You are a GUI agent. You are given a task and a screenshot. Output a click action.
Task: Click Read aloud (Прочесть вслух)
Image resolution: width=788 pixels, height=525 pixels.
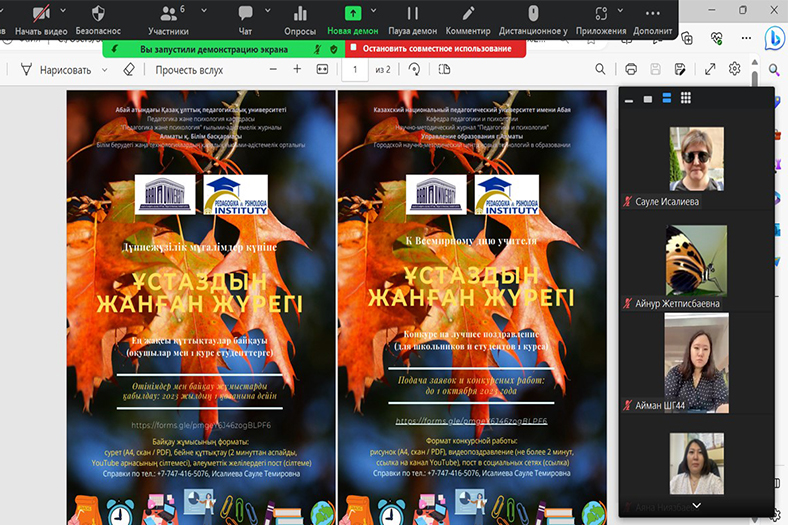click(189, 70)
